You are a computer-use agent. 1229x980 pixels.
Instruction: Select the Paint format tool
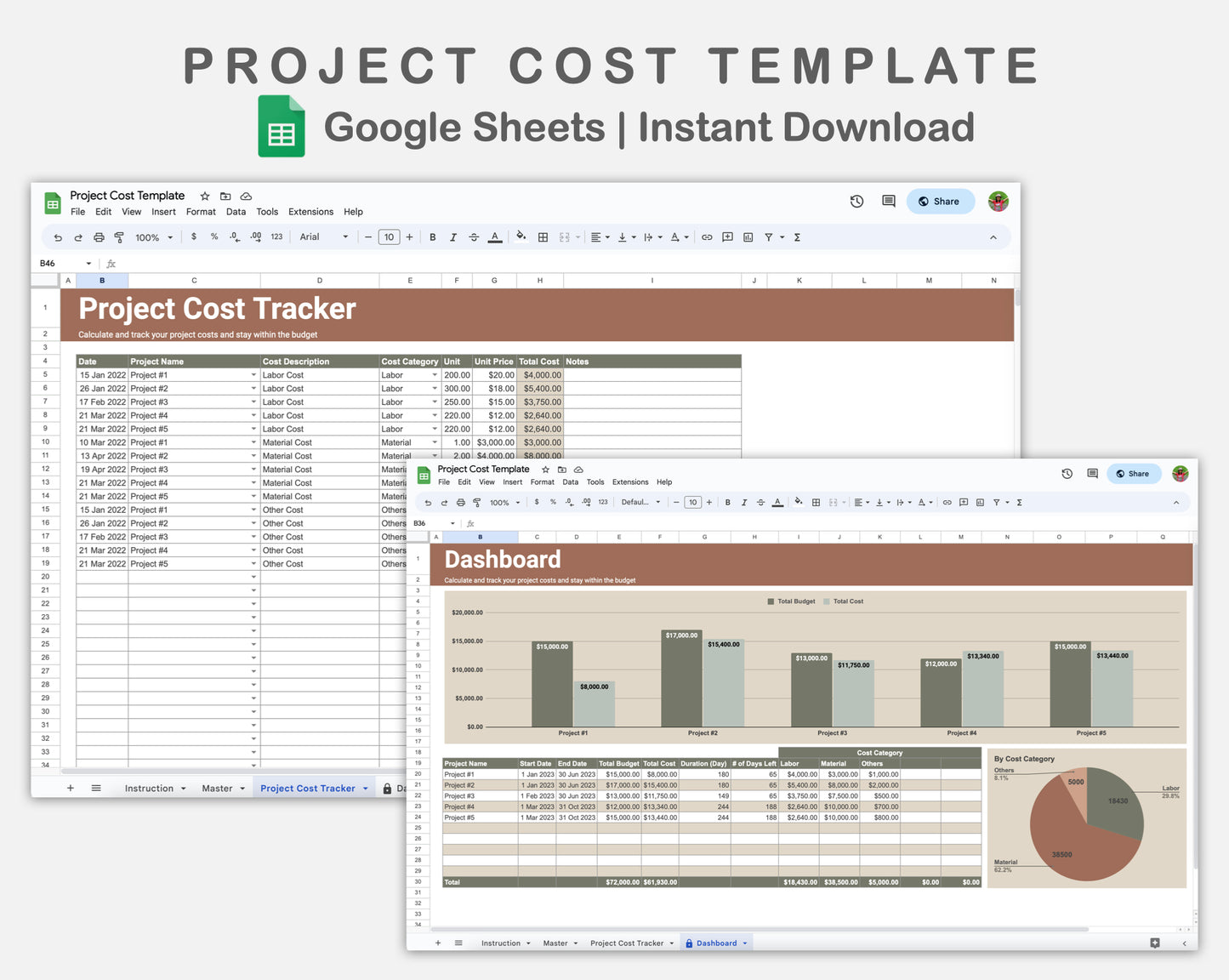coord(119,237)
